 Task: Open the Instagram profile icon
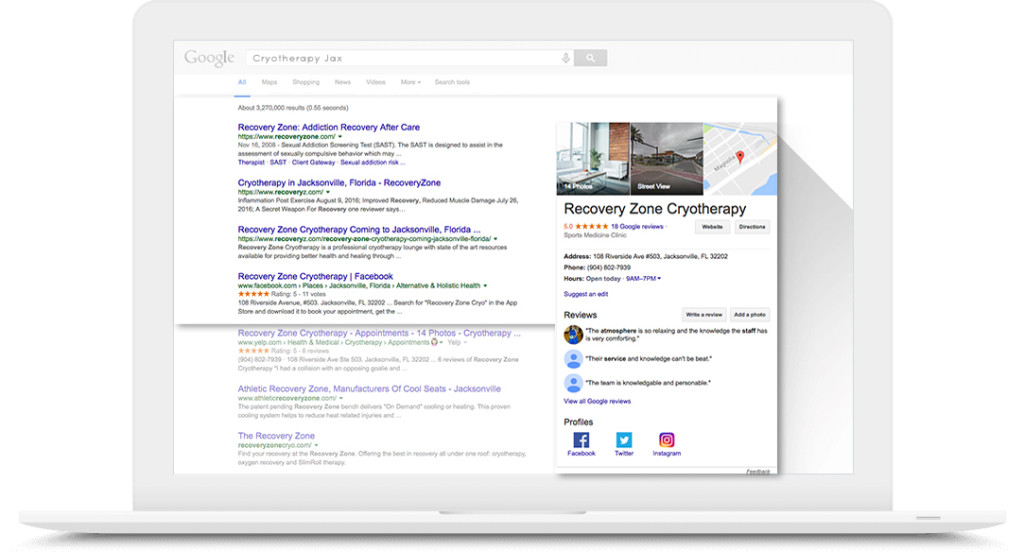(666, 440)
